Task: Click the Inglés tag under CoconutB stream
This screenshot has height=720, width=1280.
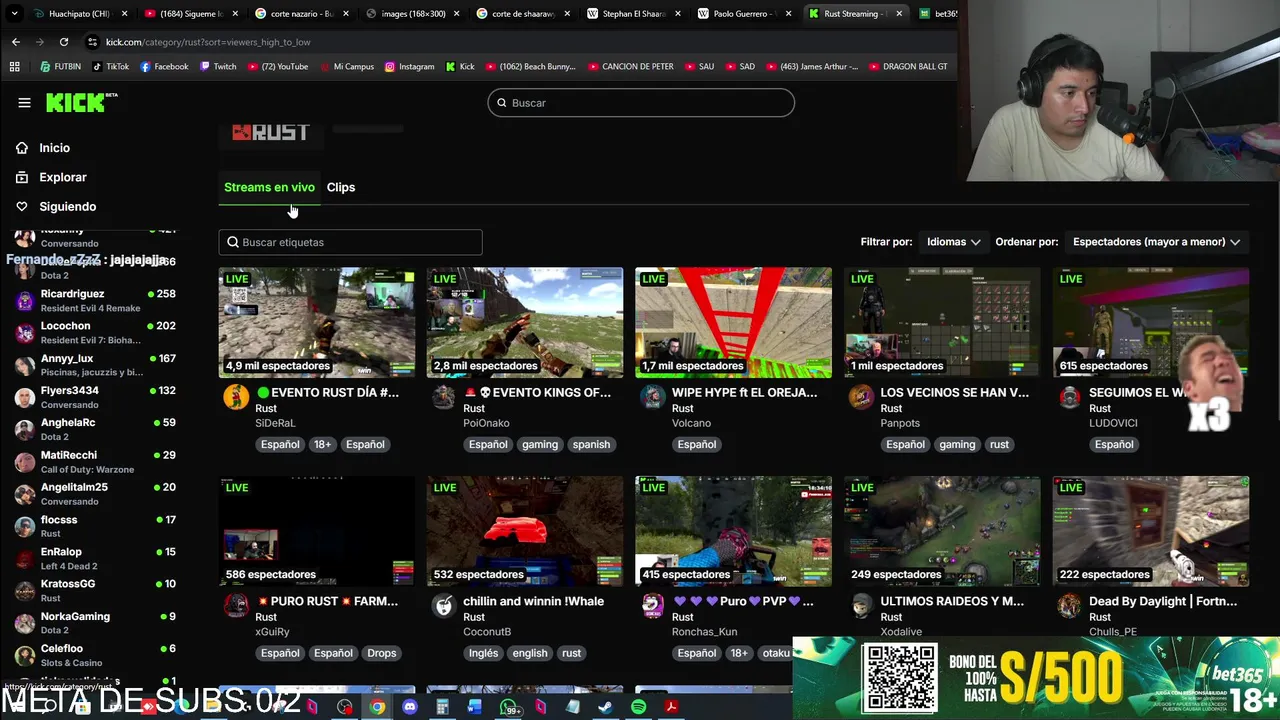Action: click(484, 654)
